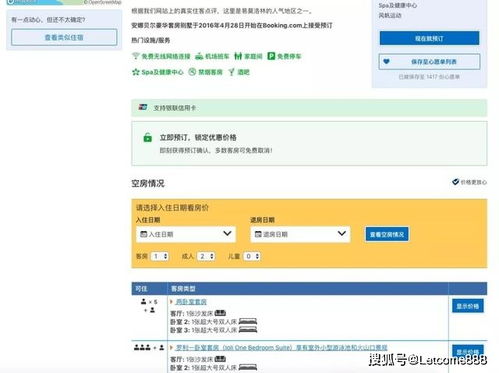Click bed icon beside 卧室 2 in first room

point(248,321)
